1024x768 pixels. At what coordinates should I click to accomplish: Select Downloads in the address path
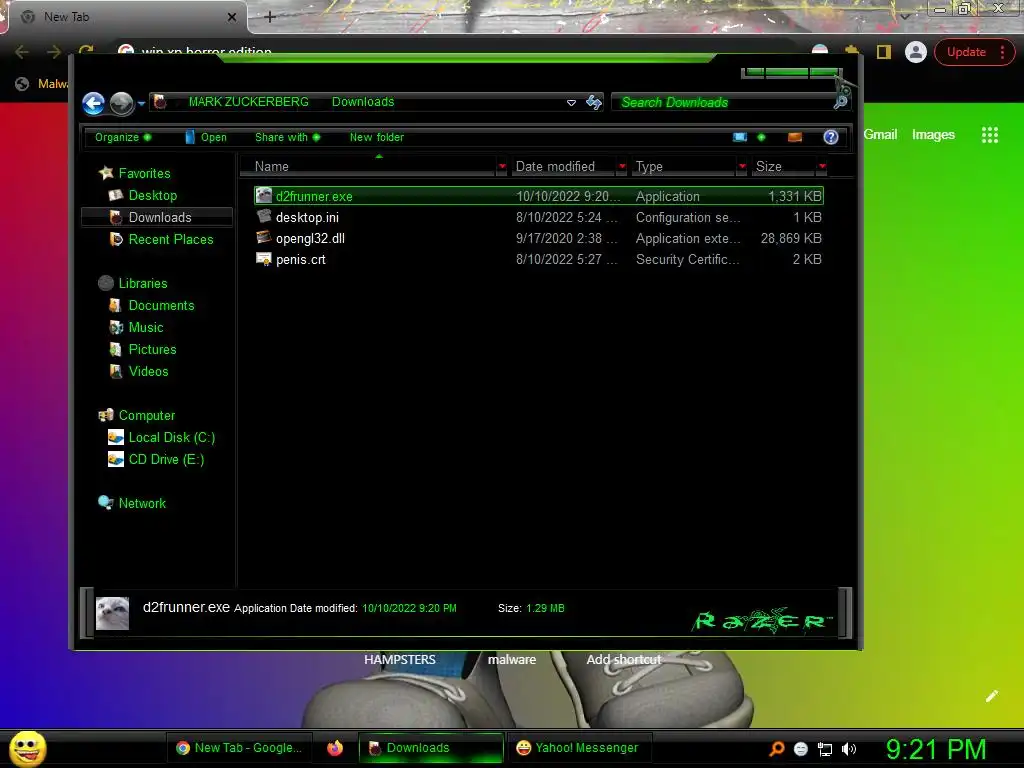coord(363,102)
